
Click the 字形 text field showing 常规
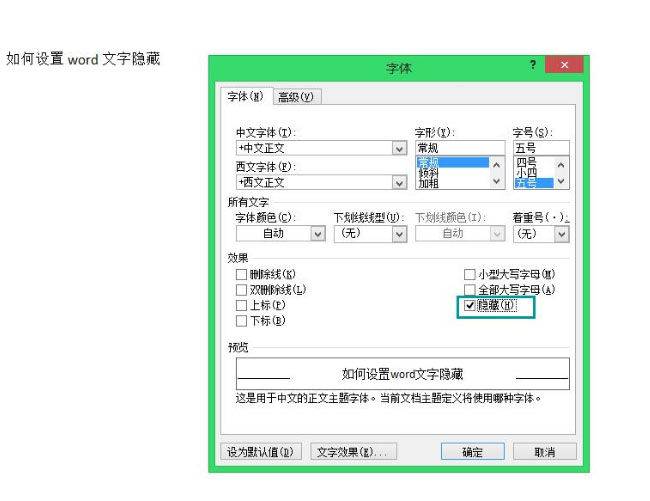tap(460, 148)
